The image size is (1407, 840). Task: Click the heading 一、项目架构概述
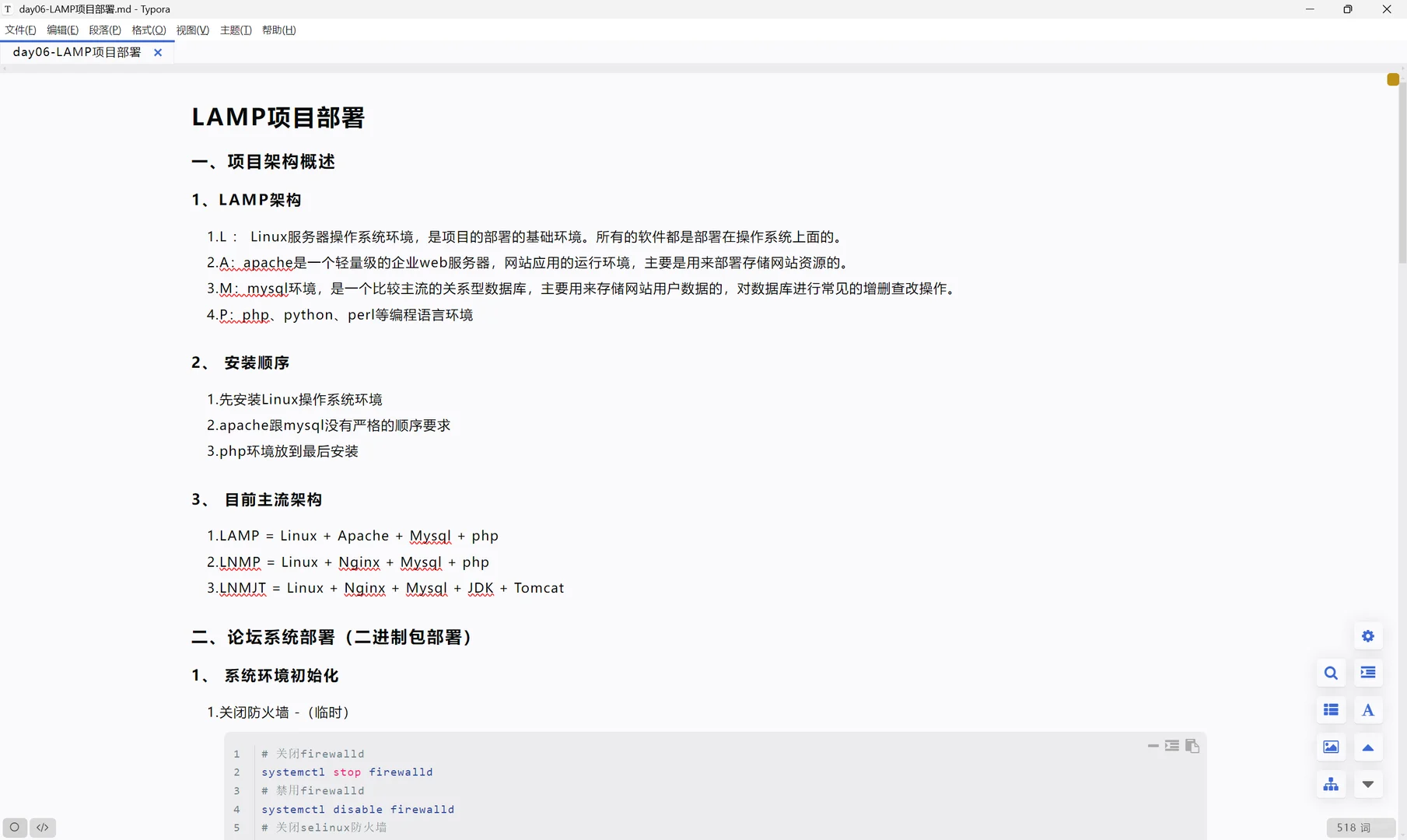(264, 162)
